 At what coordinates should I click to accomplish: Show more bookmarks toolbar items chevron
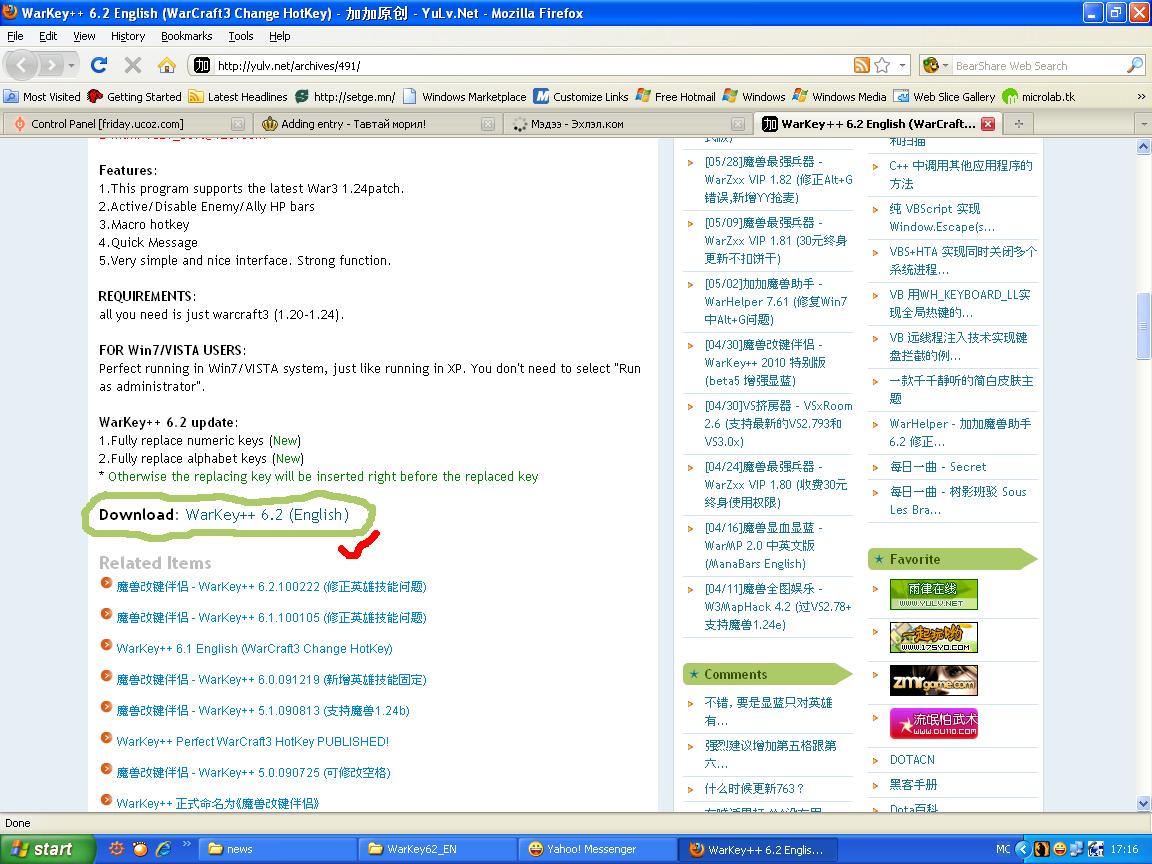tap(1141, 96)
